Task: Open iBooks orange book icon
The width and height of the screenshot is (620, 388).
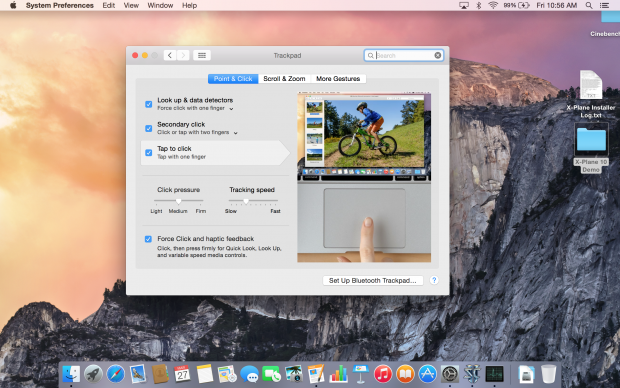Action: point(405,374)
